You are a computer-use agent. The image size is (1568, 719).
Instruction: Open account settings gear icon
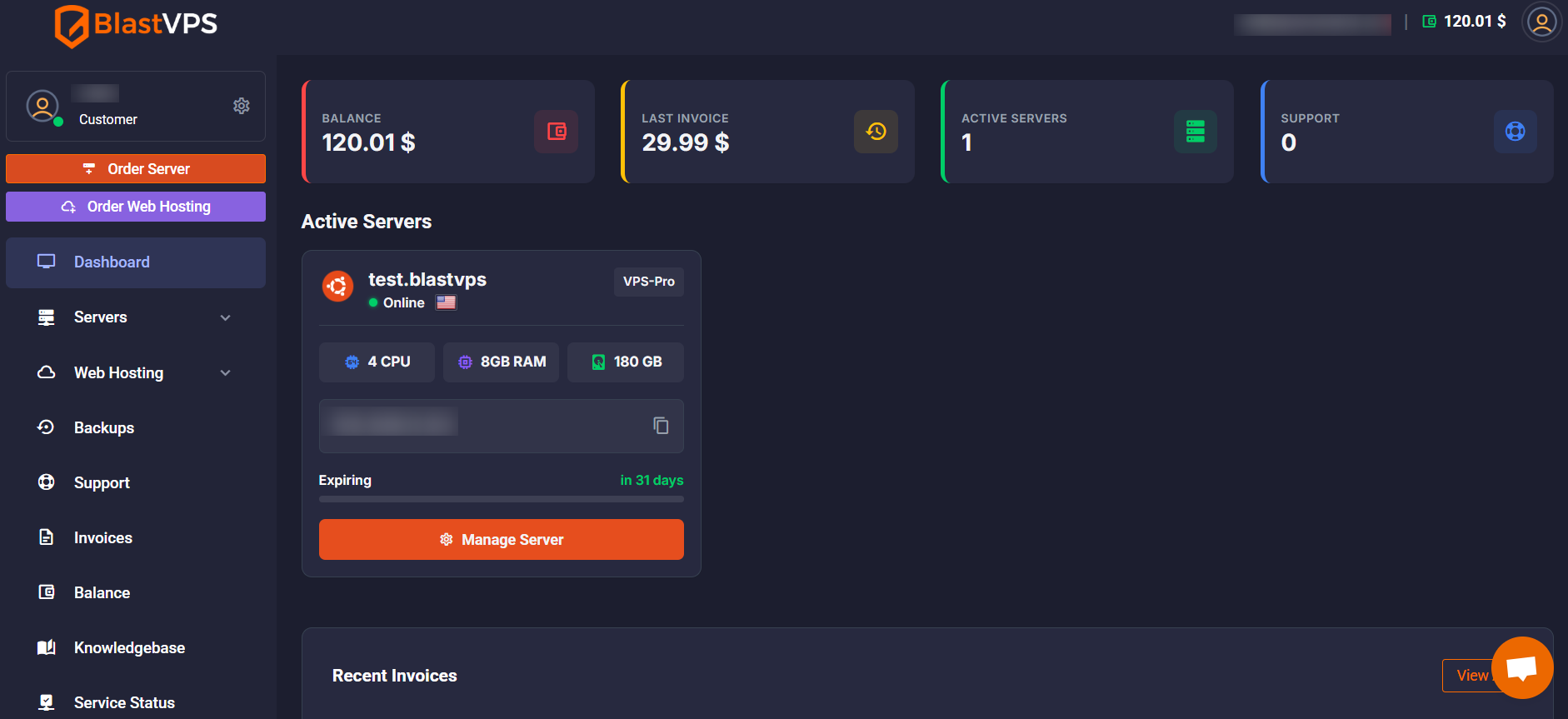click(x=242, y=106)
